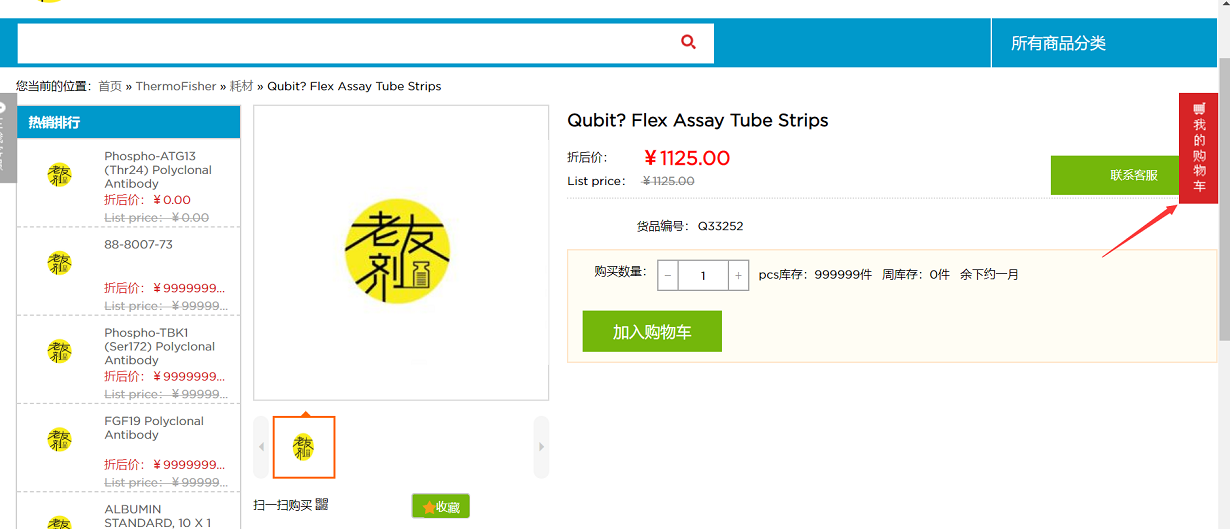This screenshot has width=1230, height=529.
Task: Focus the search text field
Action: (346, 43)
